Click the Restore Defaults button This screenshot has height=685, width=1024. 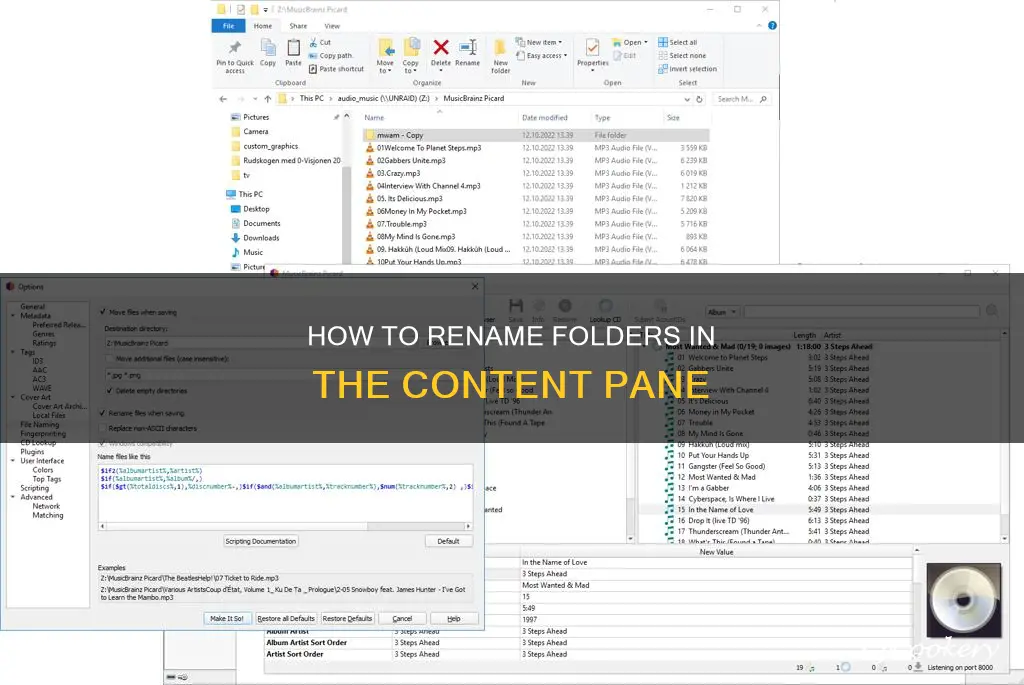coord(347,618)
